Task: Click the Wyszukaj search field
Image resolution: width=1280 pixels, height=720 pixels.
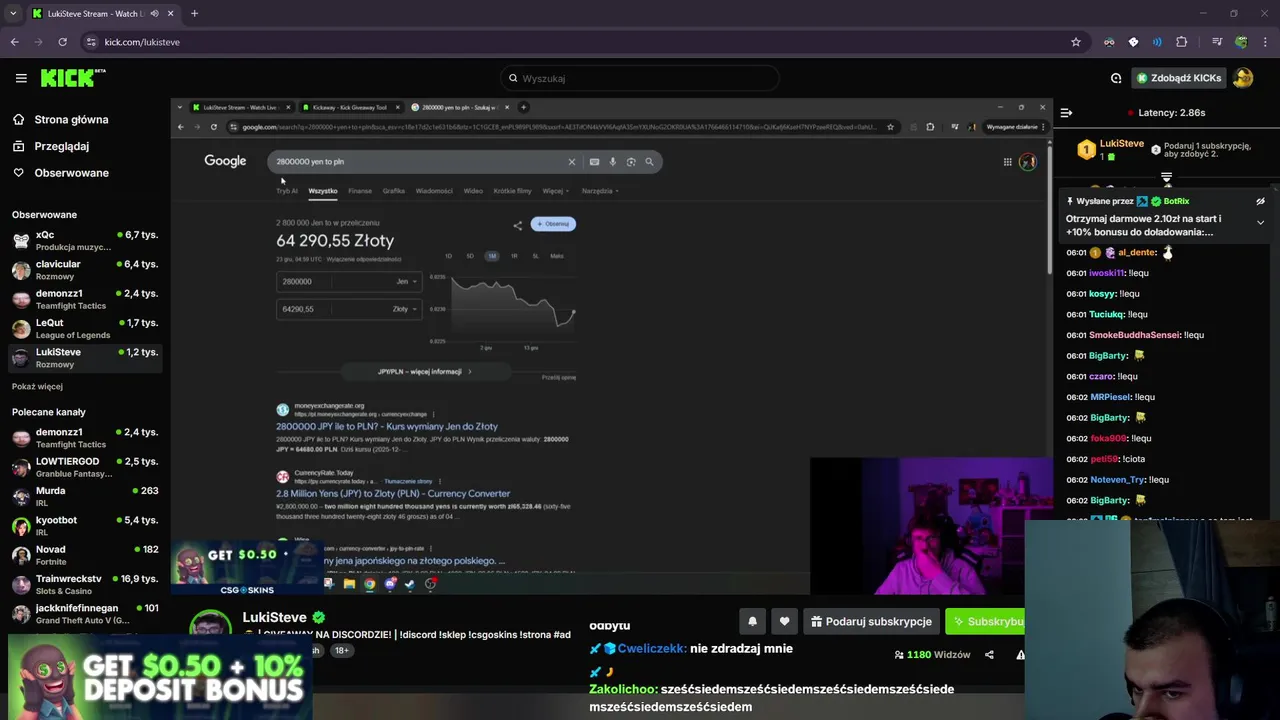Action: [640, 78]
